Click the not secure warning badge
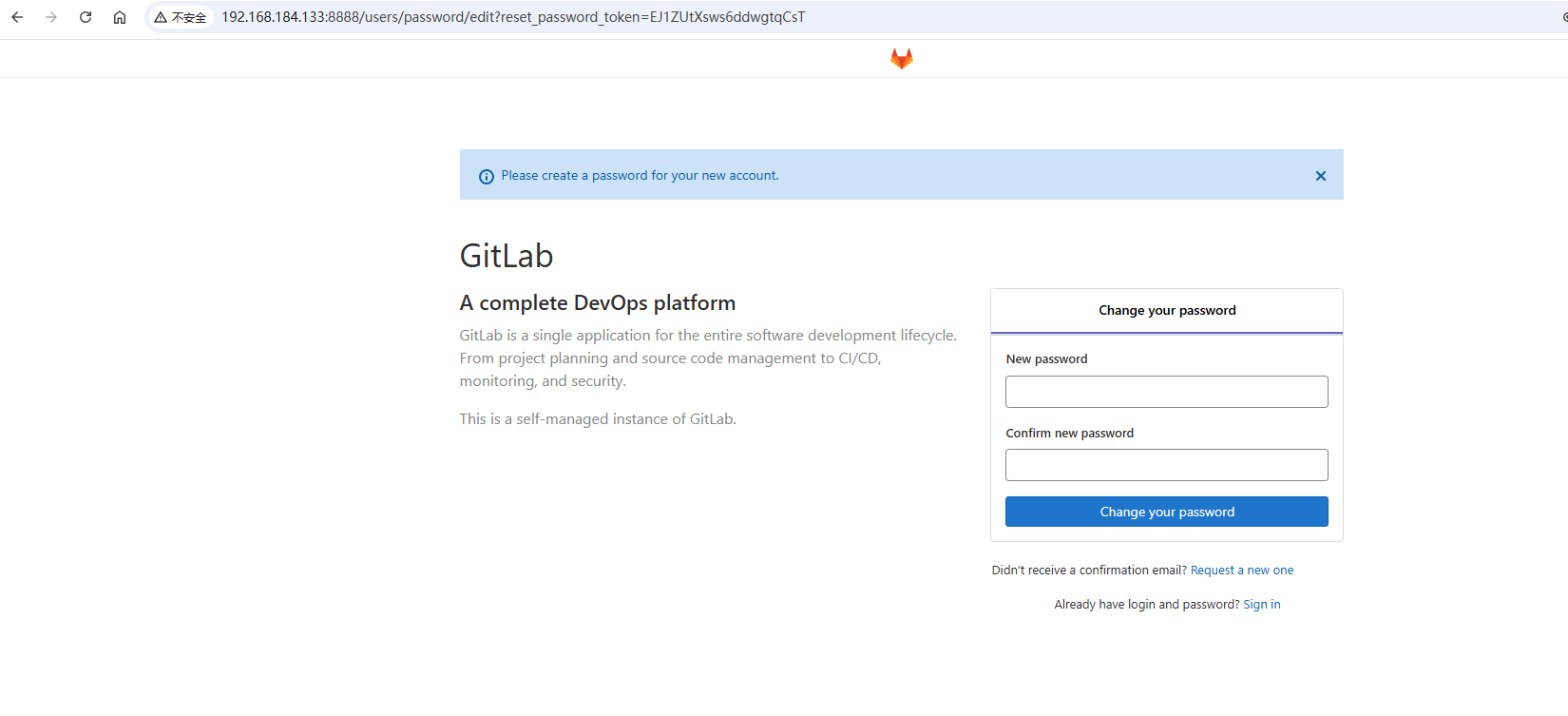1568x716 pixels. 181,17
